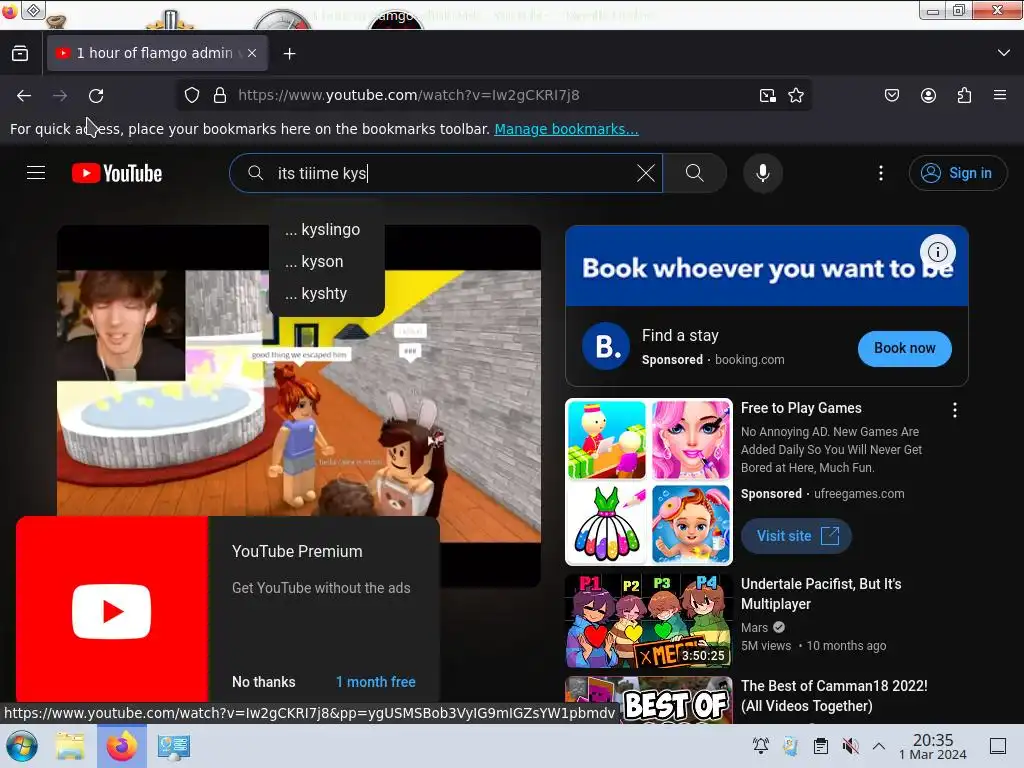Image resolution: width=1024 pixels, height=768 pixels.
Task: Toggle the muted volume tray icon
Action: coord(850,746)
